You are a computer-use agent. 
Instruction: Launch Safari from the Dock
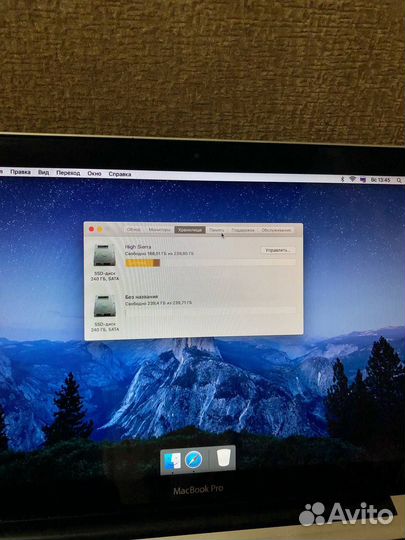(194, 460)
